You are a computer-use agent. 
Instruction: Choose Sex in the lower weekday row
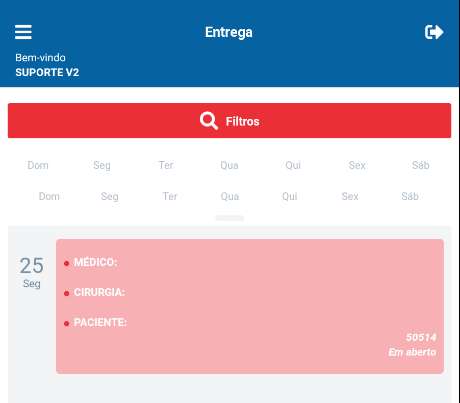coord(350,196)
